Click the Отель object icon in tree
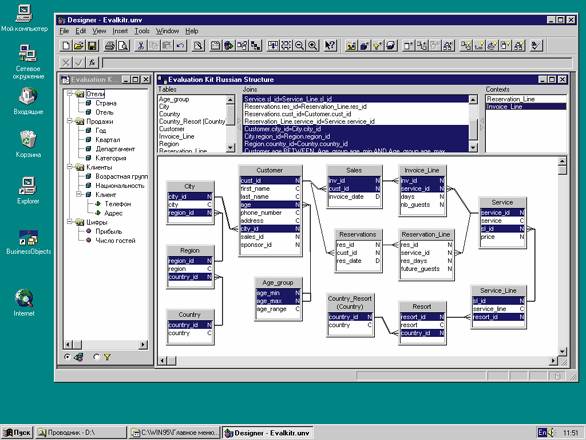586x440 pixels. [88, 112]
